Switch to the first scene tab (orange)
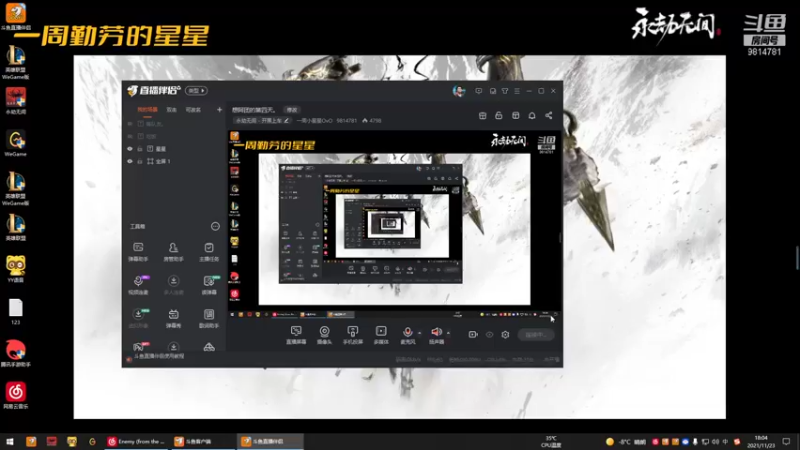 click(147, 110)
